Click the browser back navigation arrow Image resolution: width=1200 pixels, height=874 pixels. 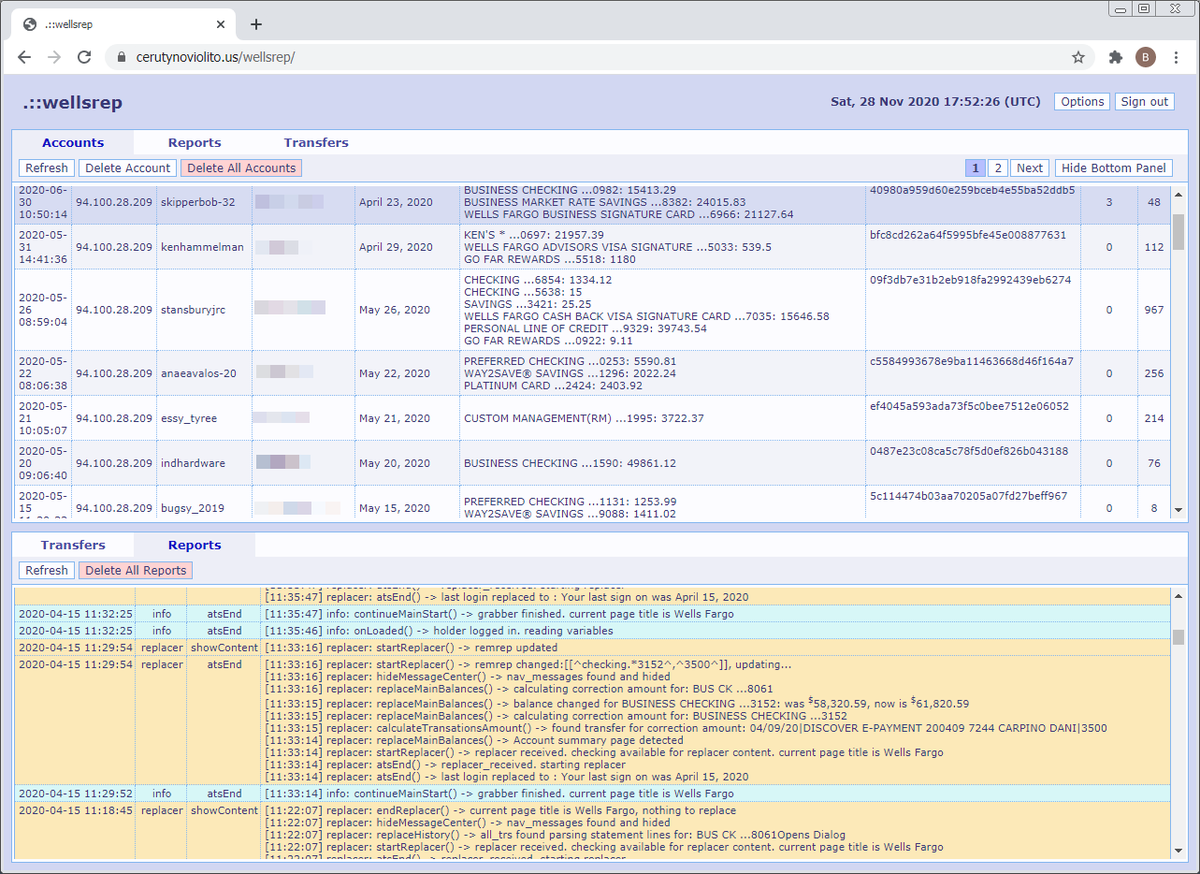(x=24, y=57)
